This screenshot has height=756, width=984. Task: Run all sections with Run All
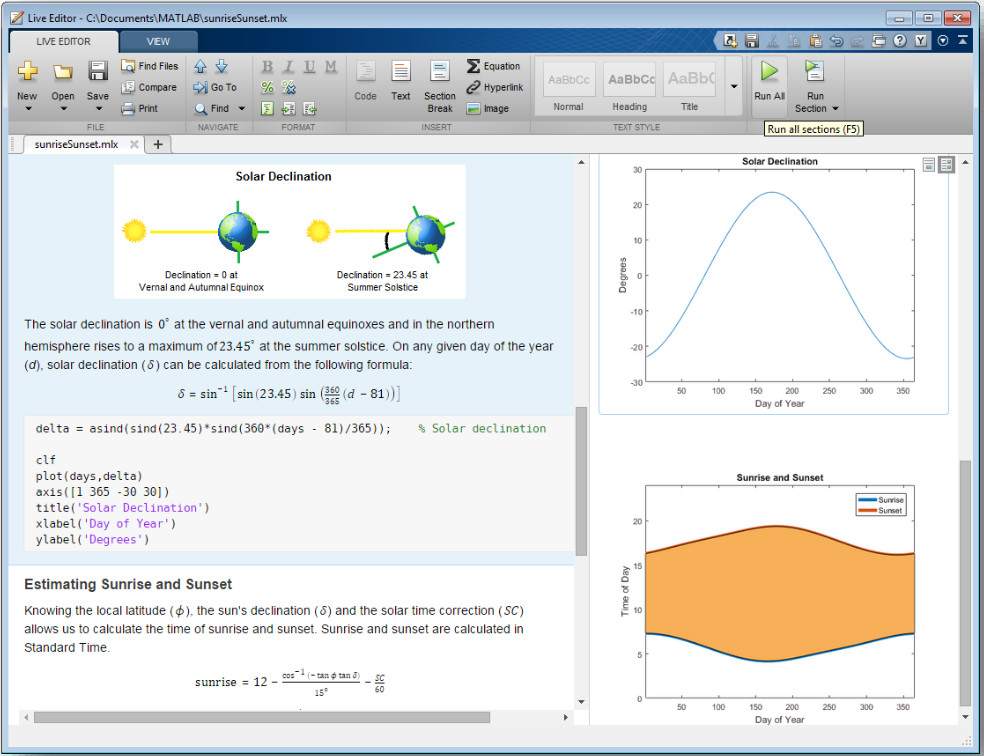coord(768,80)
